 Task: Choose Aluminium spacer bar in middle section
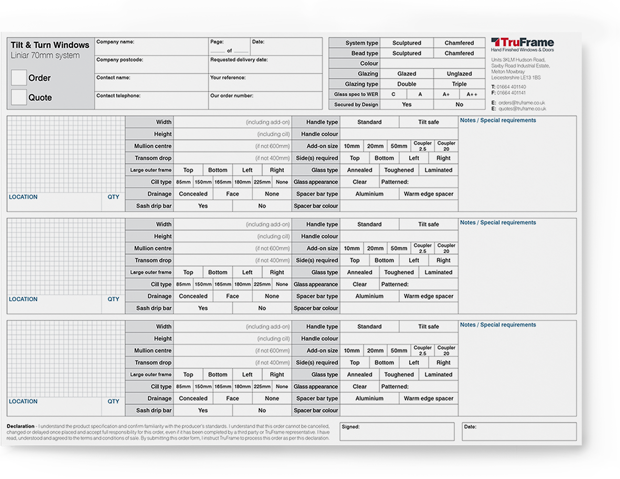pos(369,296)
